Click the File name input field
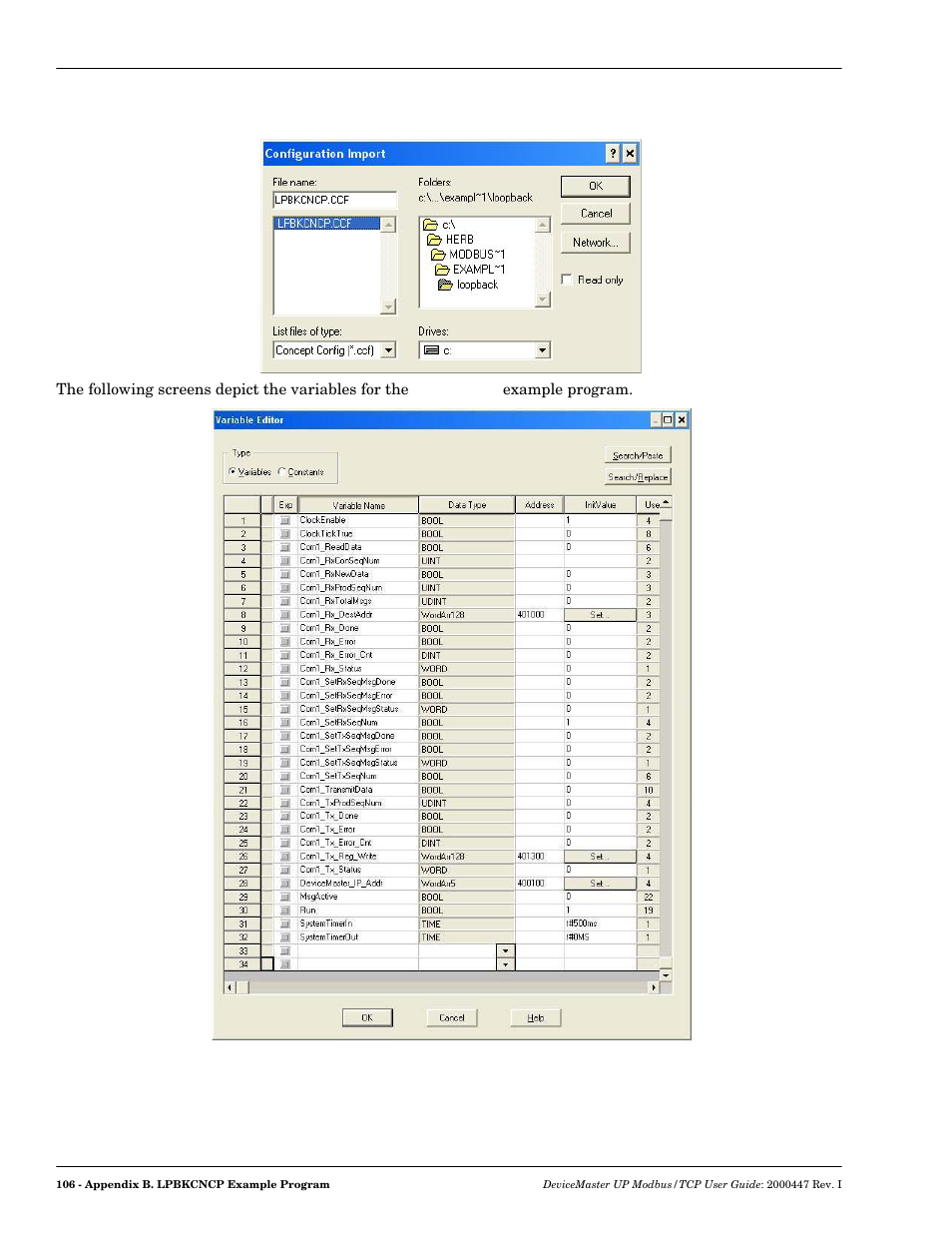Image resolution: width=952 pixels, height=1233 pixels. point(334,200)
